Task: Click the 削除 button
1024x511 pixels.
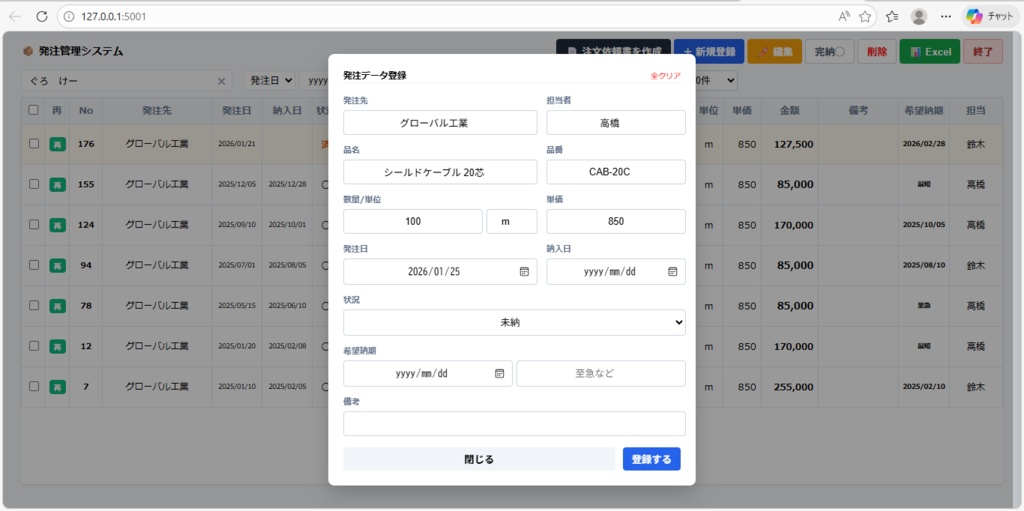Action: click(876, 52)
